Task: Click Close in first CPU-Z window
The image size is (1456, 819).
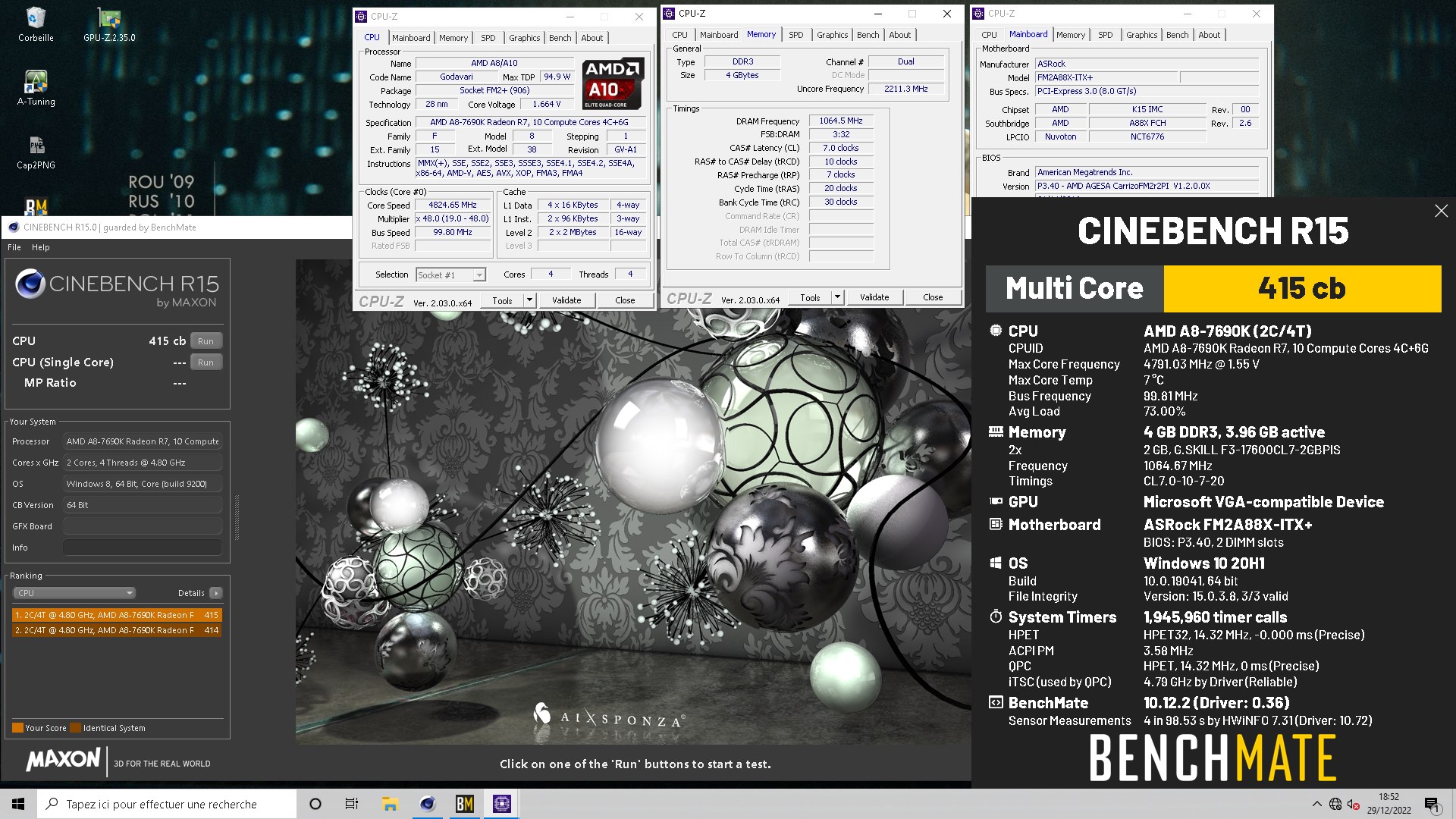Action: 625,300
